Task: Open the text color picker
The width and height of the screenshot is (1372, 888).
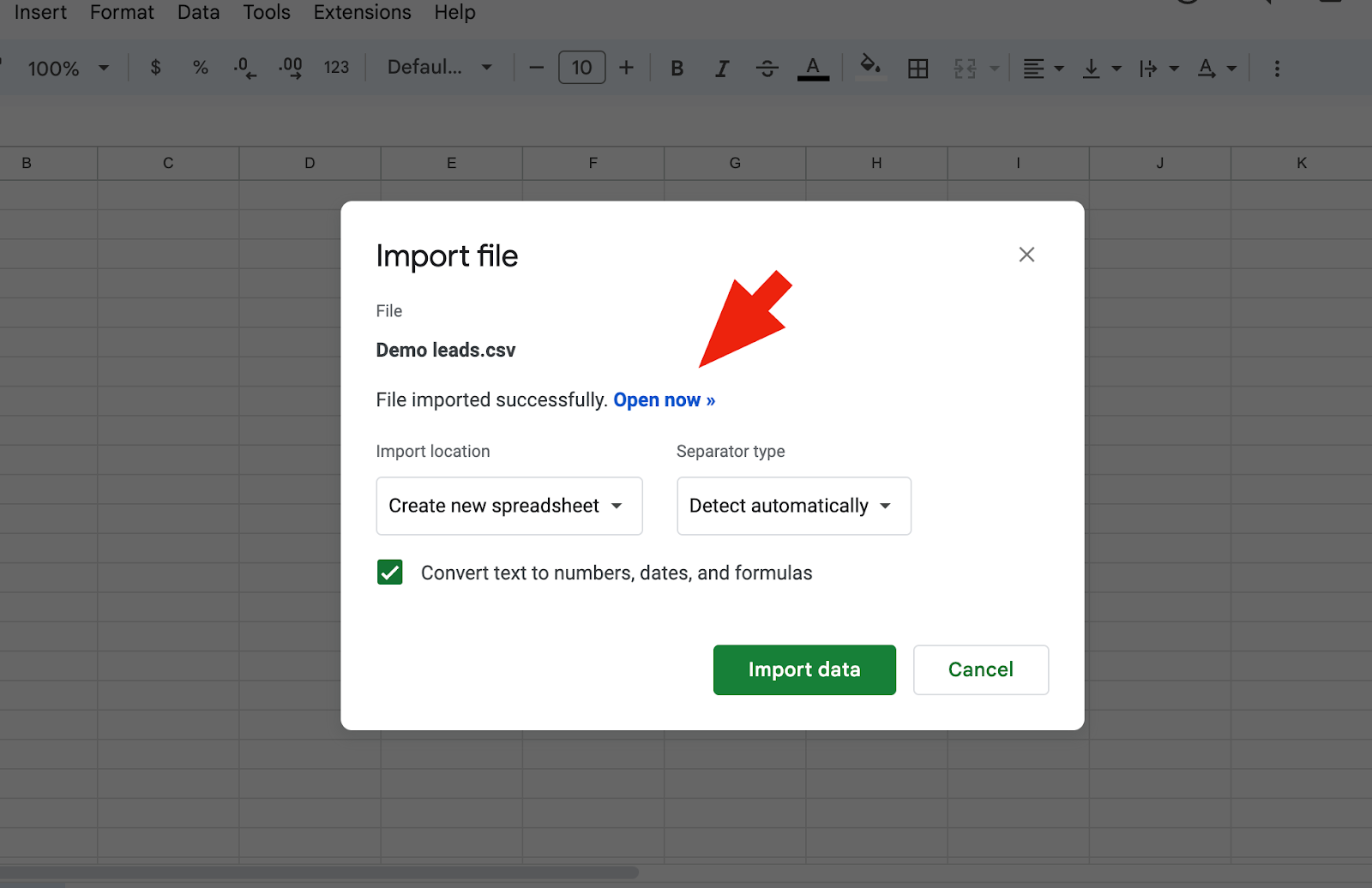Action: click(813, 69)
